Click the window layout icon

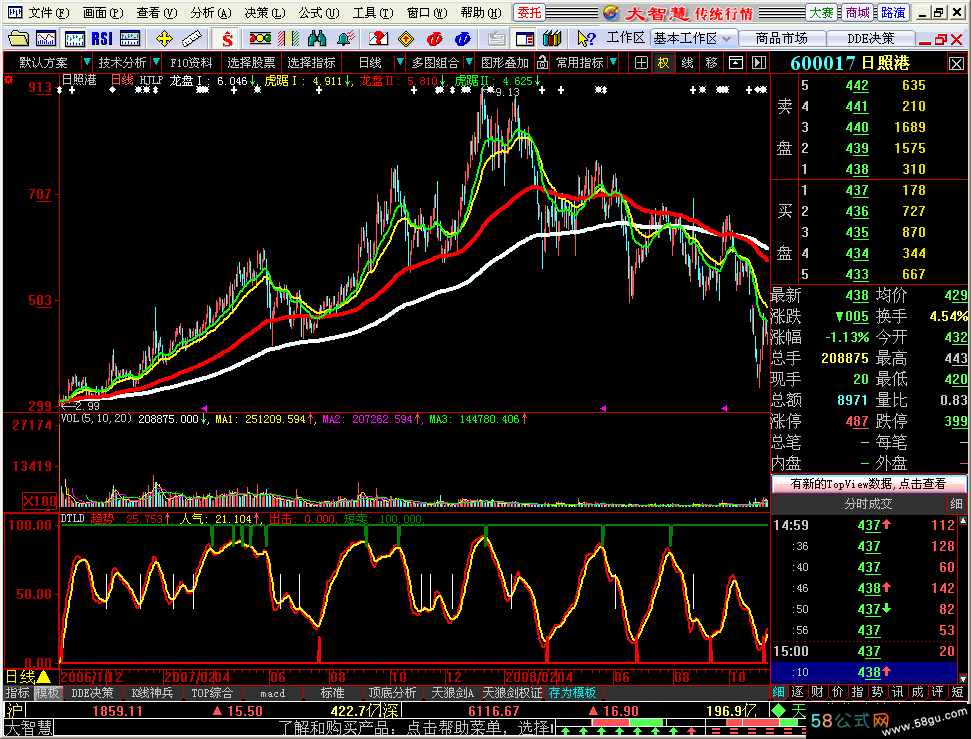[525, 38]
